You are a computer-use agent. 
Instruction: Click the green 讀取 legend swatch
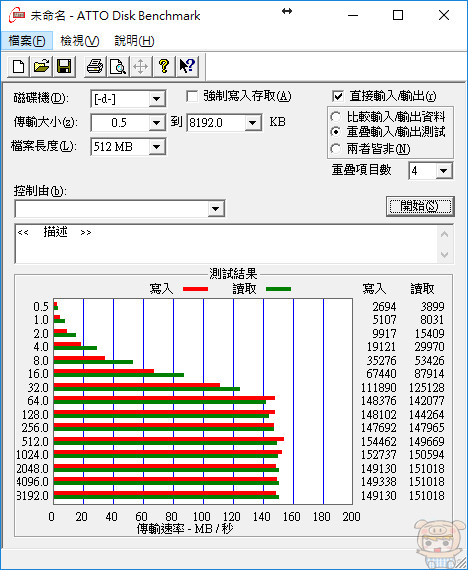pos(278,289)
